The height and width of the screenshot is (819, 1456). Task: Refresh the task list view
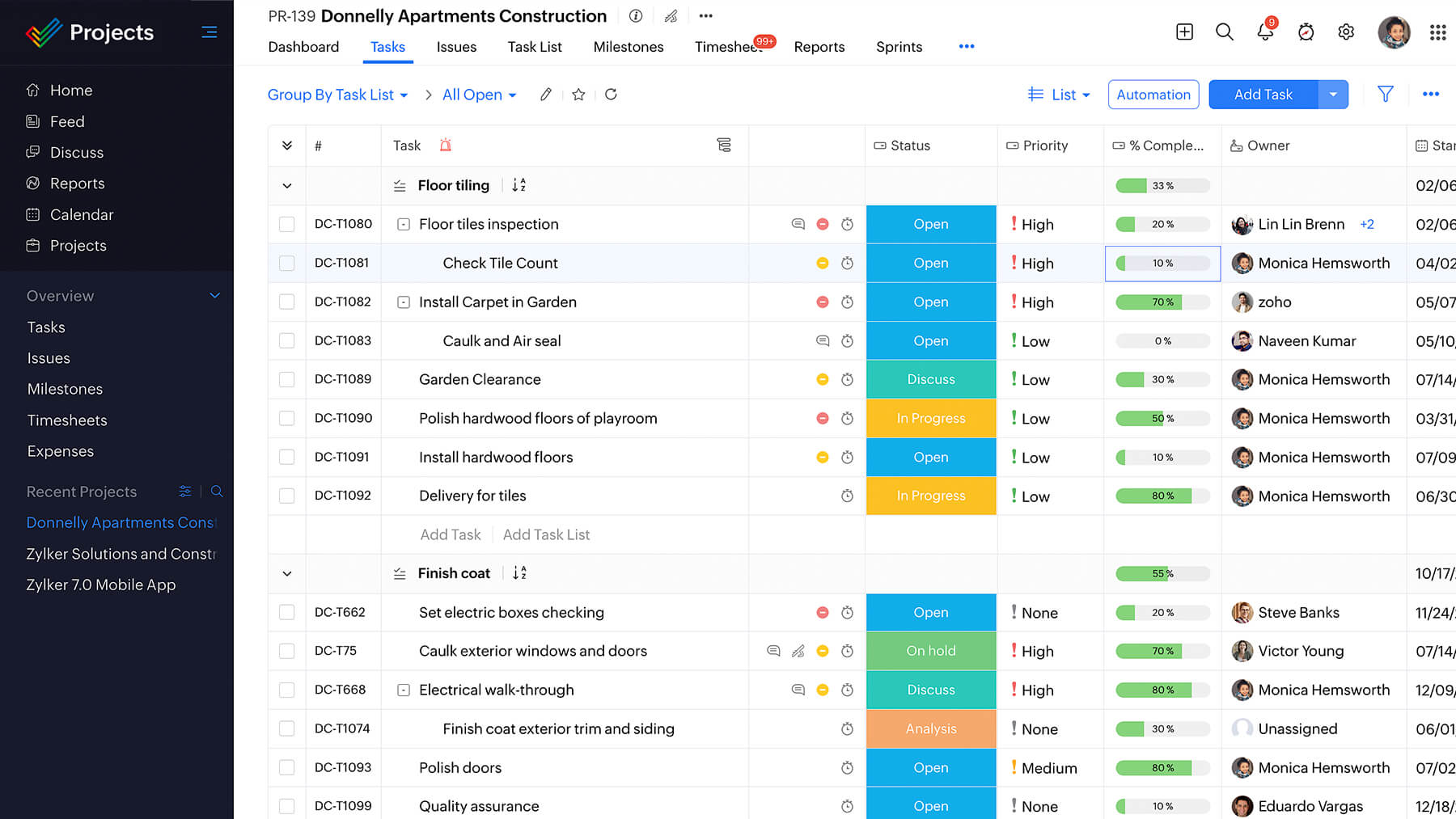[611, 95]
